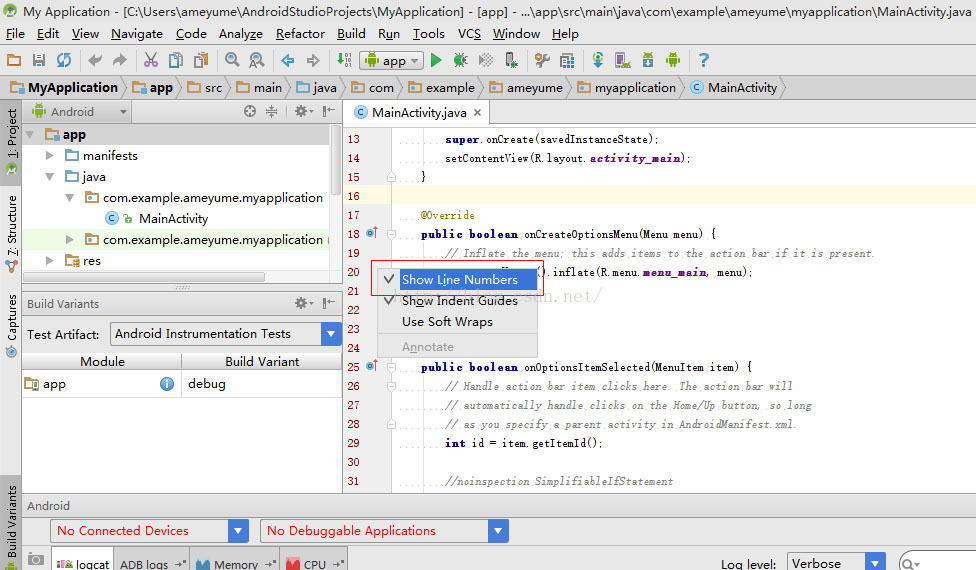This screenshot has width=976, height=570.
Task: Open the File menu
Action: 15,34
